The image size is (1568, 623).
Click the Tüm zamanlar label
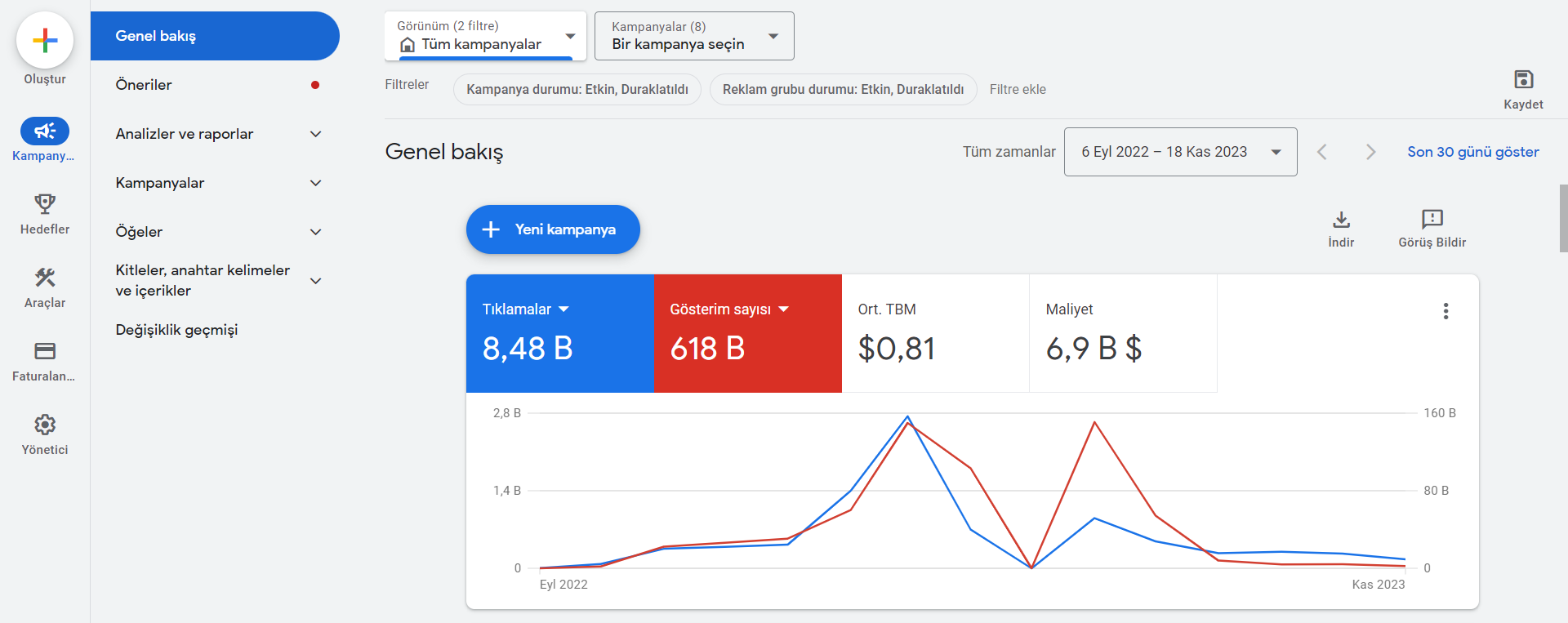pyautogui.click(x=1009, y=152)
